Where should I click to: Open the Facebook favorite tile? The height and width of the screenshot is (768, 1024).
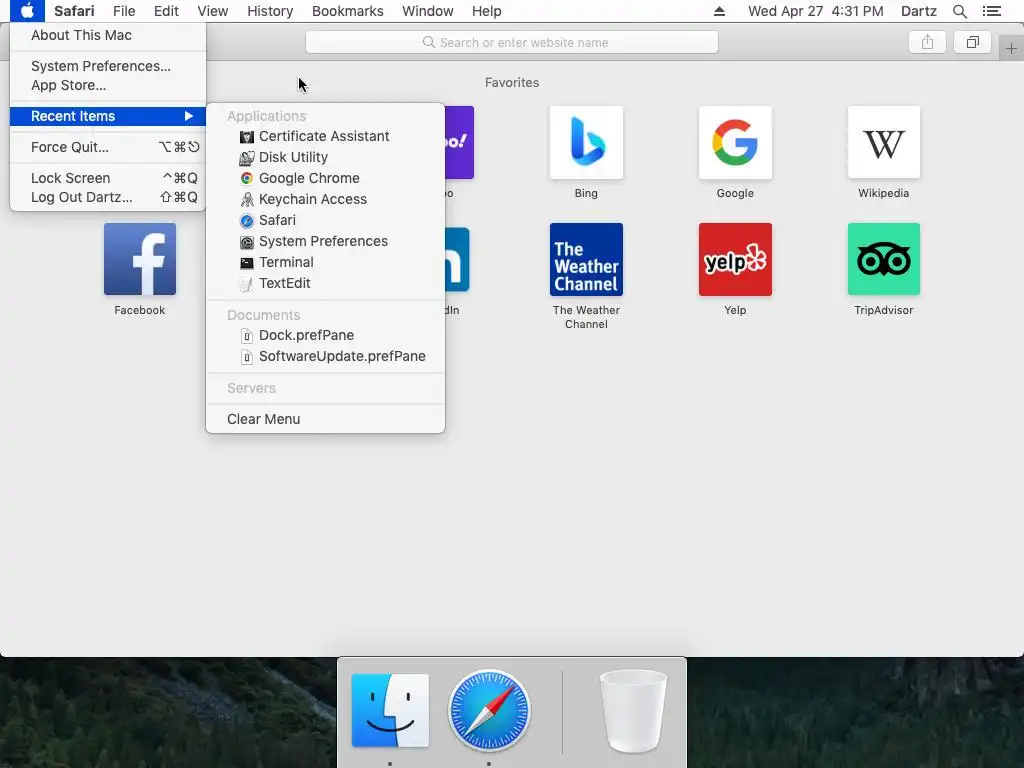140,259
